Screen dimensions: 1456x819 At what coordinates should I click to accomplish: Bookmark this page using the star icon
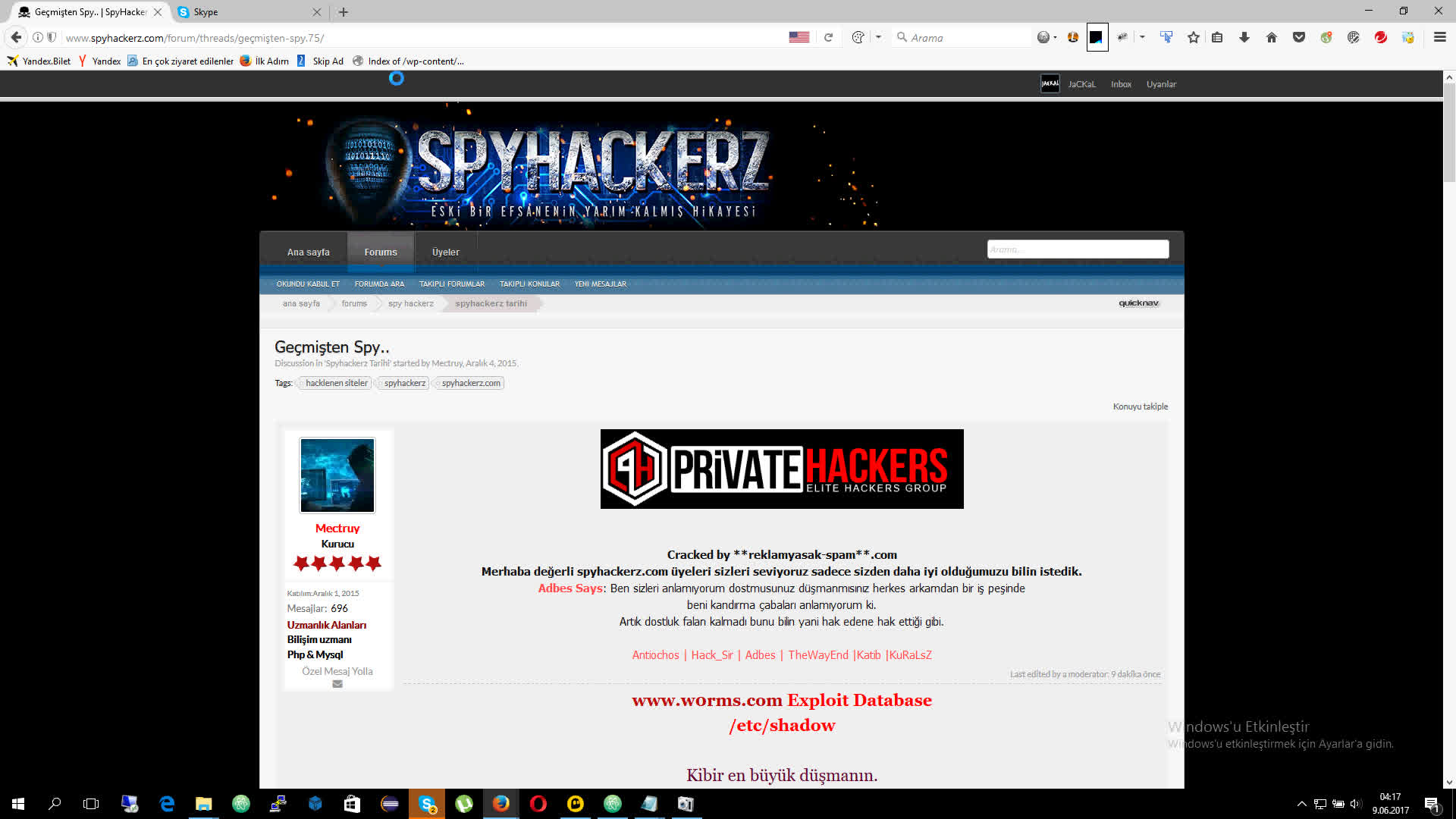pyautogui.click(x=1193, y=36)
